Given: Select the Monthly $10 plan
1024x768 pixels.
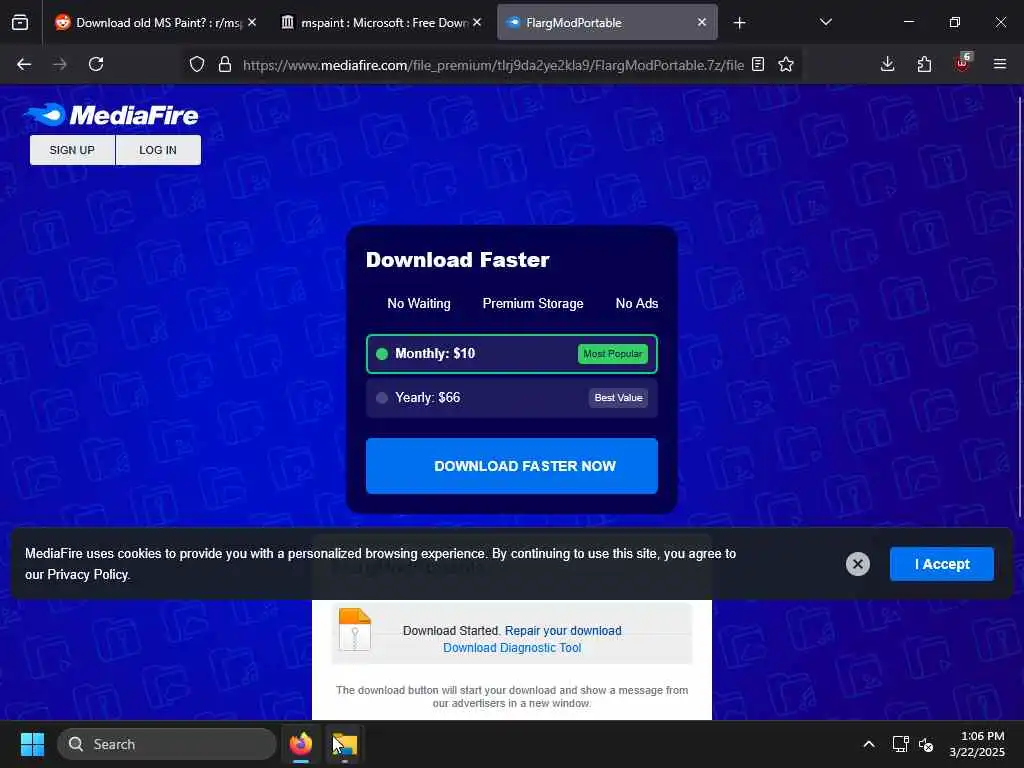Looking at the screenshot, I should click(512, 354).
